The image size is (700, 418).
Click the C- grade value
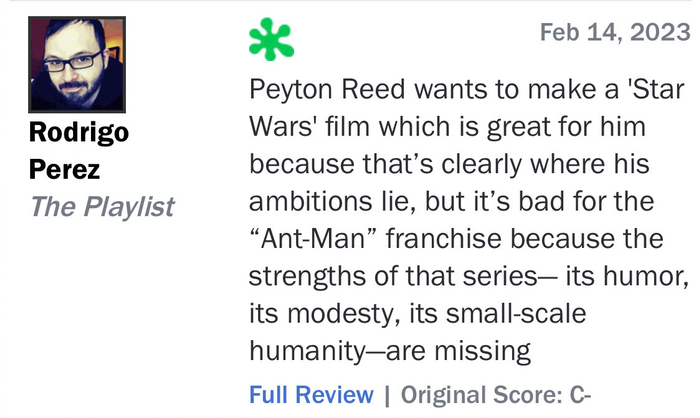[581, 394]
